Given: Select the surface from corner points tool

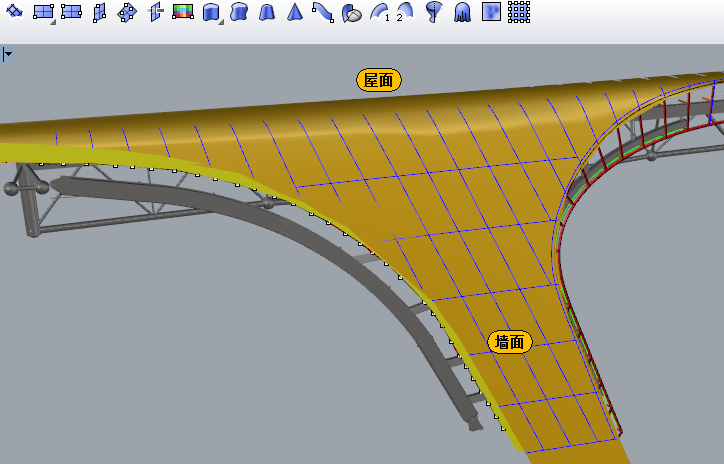Looking at the screenshot, I should (x=14, y=12).
